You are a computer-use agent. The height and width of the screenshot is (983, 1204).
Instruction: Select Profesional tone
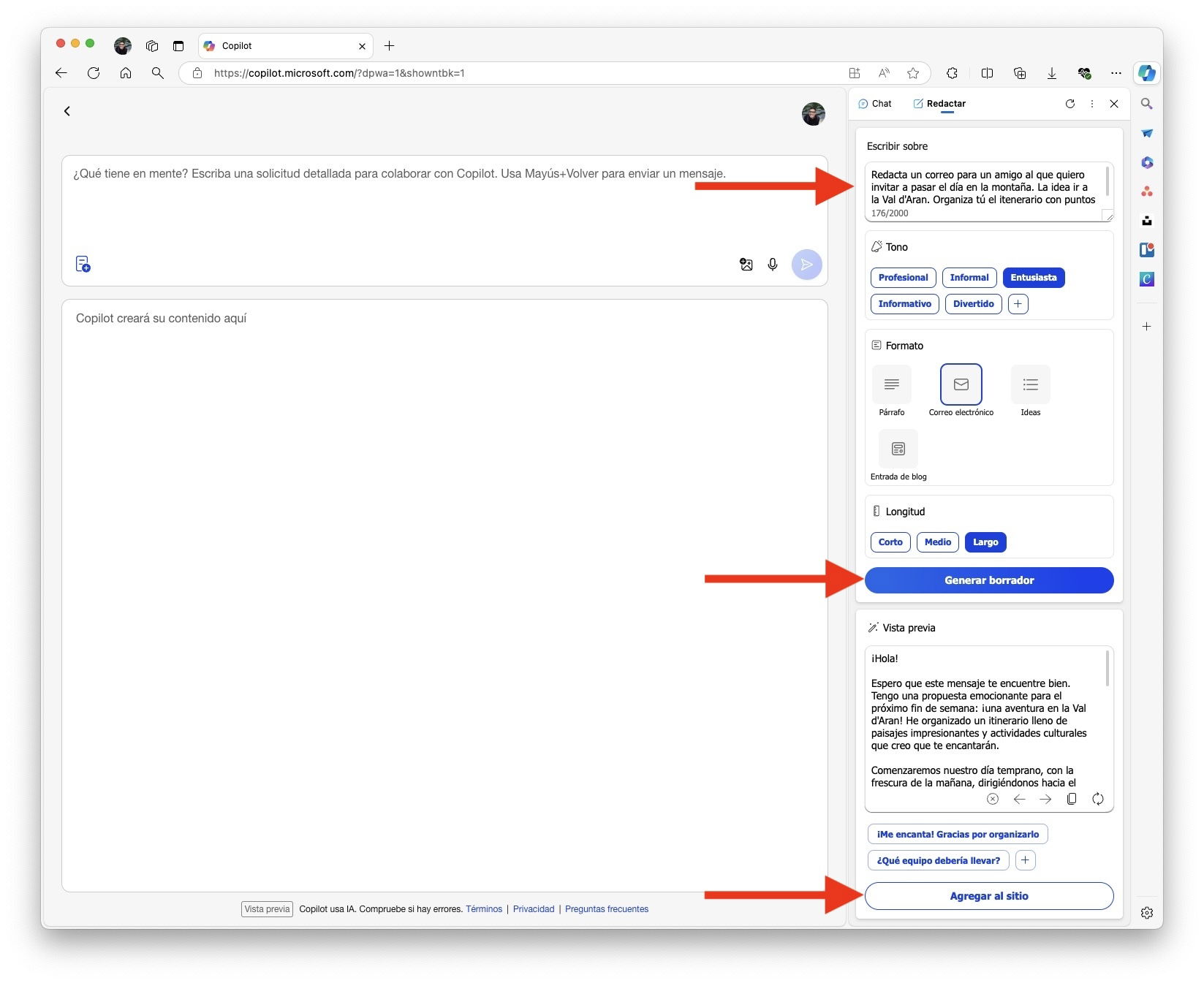903,278
